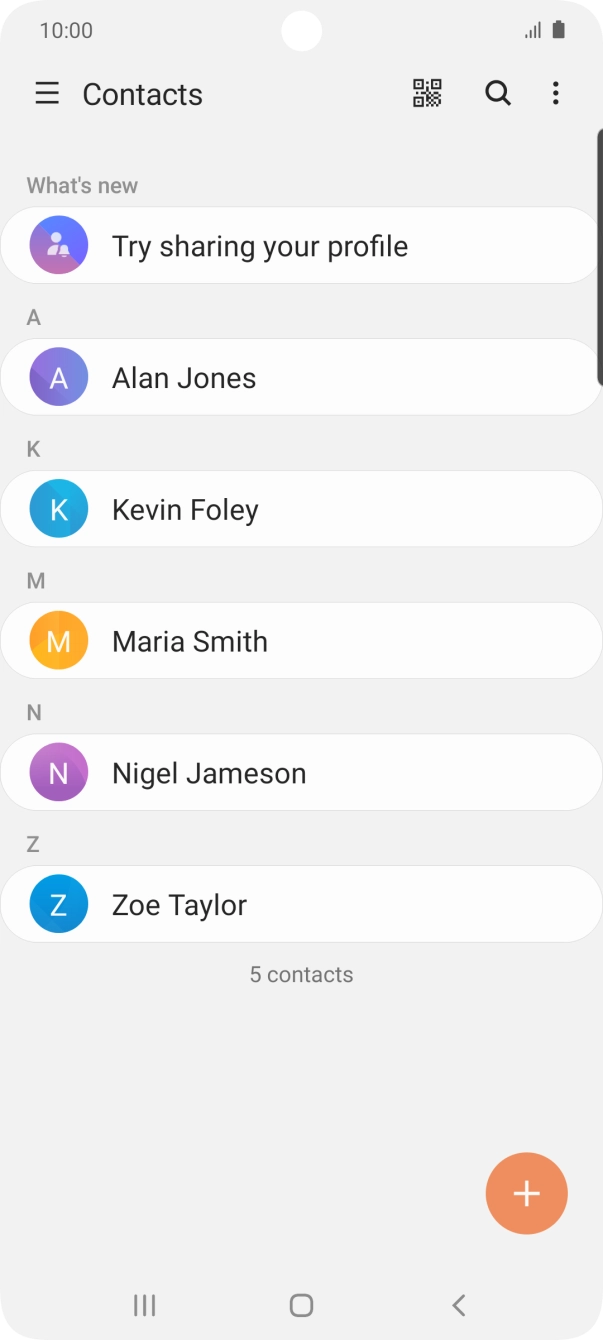The width and height of the screenshot is (603, 1340).
Task: Tap the 5 contacts count label
Action: 301,974
